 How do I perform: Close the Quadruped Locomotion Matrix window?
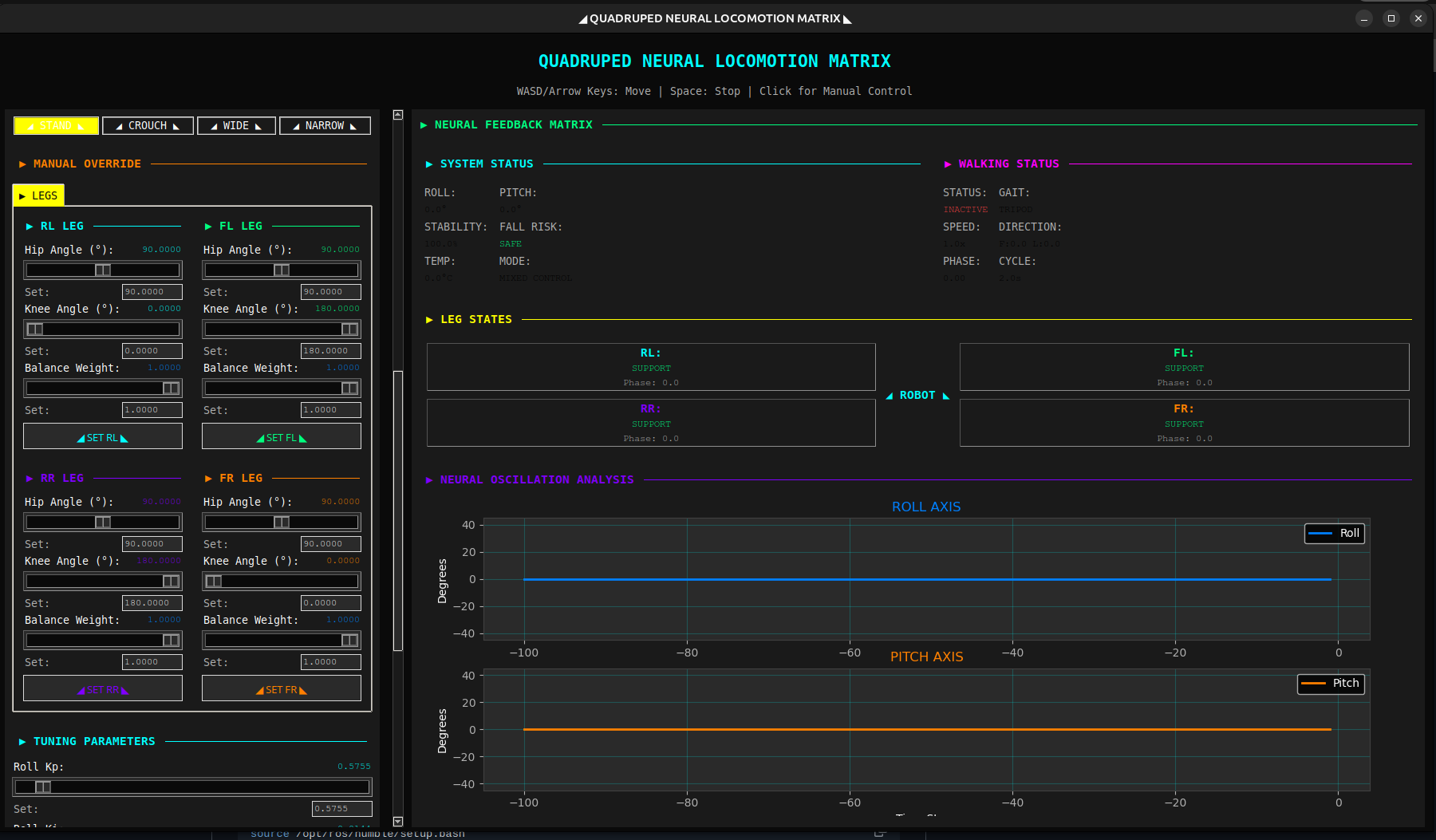click(1418, 18)
